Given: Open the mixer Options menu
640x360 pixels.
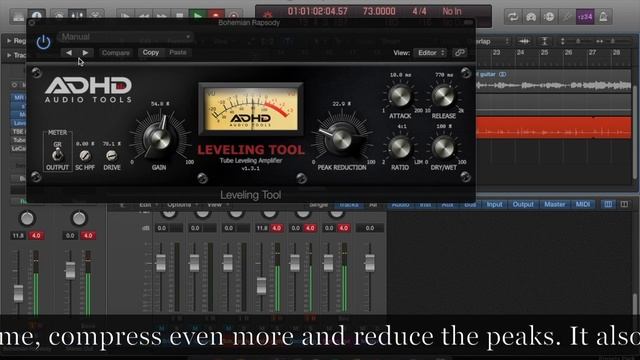Looking at the screenshot, I should (179, 204).
